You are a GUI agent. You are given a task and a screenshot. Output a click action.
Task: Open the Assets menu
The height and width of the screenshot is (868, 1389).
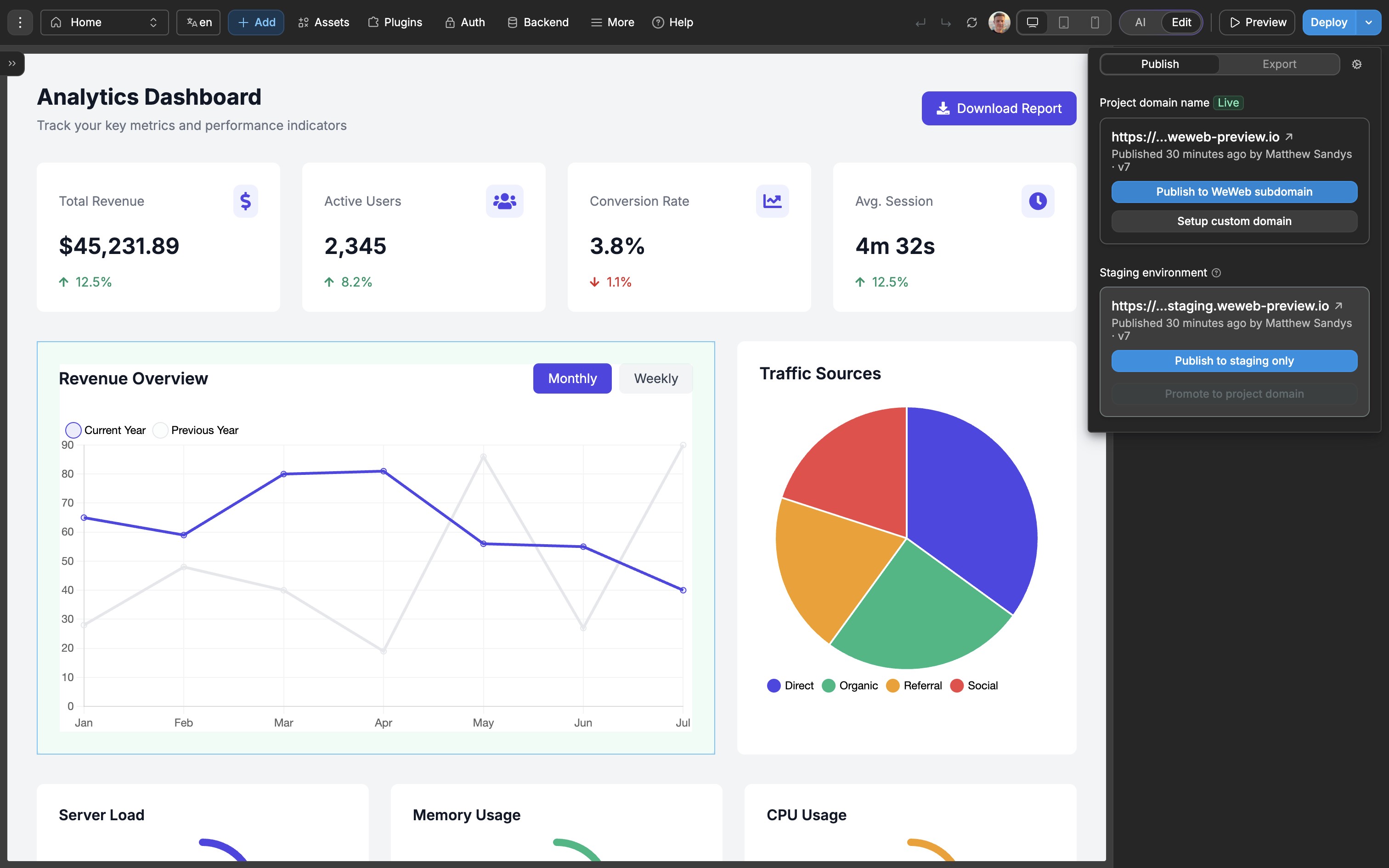[324, 23]
